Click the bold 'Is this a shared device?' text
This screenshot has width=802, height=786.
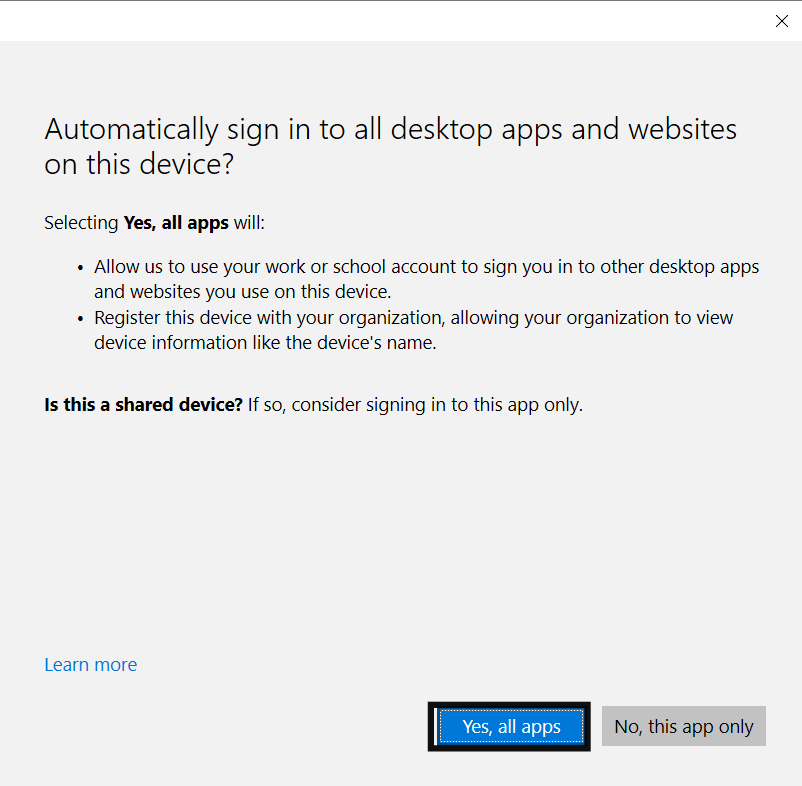(x=143, y=405)
